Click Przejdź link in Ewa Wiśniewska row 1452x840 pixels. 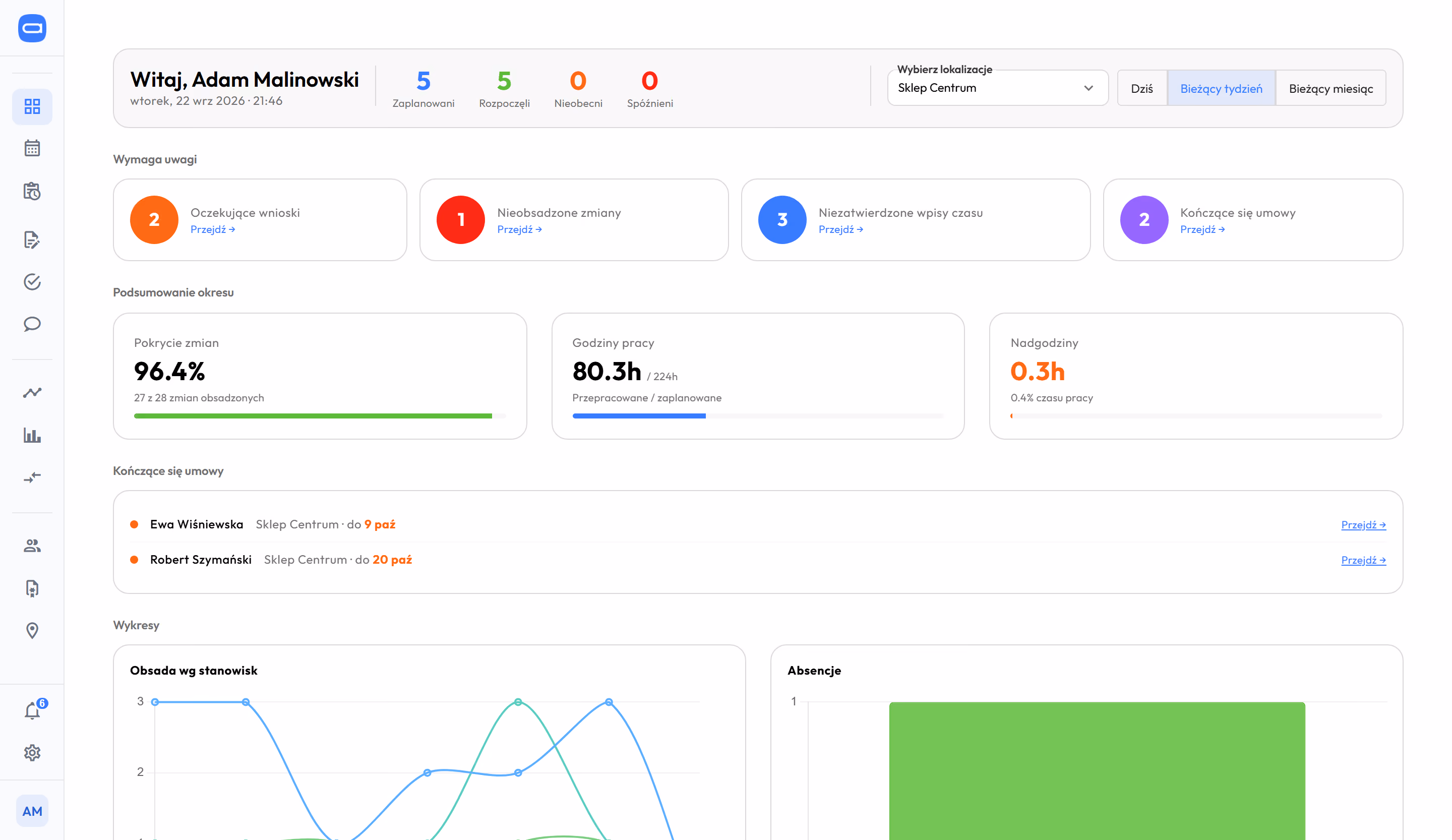pyautogui.click(x=1363, y=525)
